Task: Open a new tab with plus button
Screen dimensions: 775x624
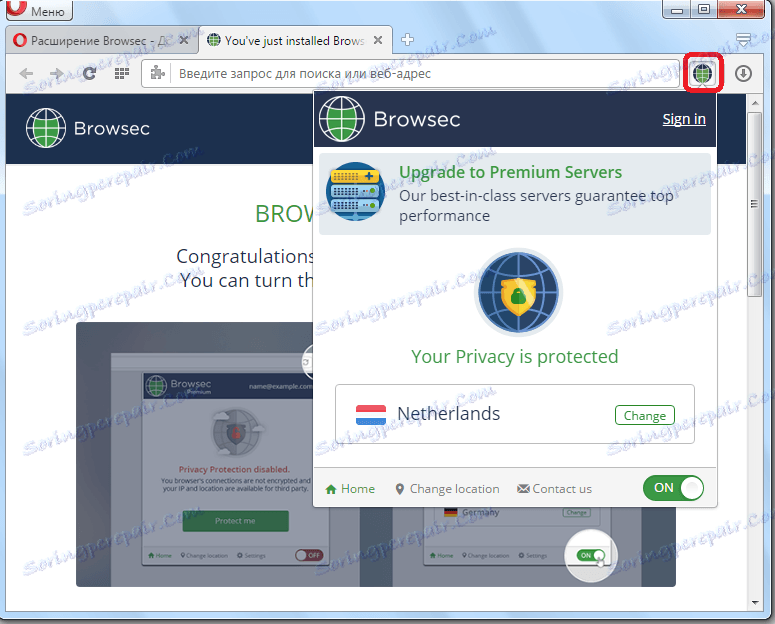Action: pyautogui.click(x=407, y=40)
